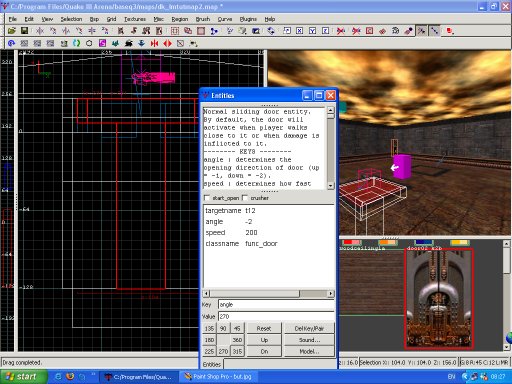The height and width of the screenshot is (384, 512).
Task: Toggle the X scale lock button
Action: pyautogui.click(x=300, y=31)
